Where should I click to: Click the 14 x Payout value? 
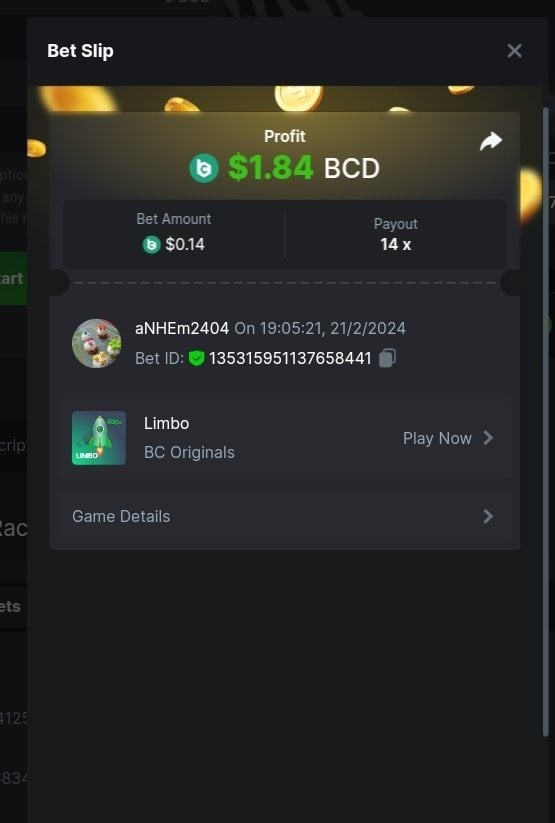pos(396,245)
